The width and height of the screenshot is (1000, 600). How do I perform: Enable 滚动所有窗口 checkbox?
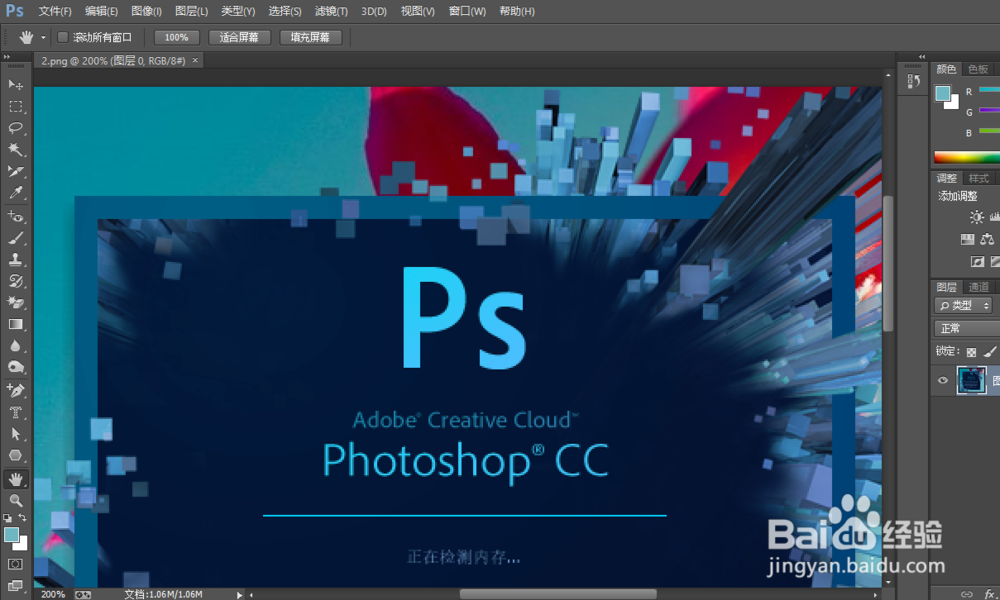coord(62,37)
